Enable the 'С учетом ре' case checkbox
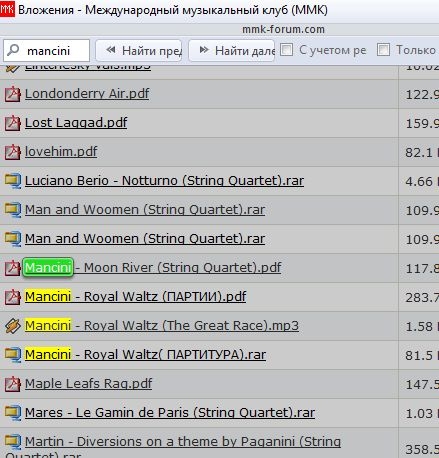Image resolution: width=439 pixels, height=458 pixels. [x=287, y=50]
